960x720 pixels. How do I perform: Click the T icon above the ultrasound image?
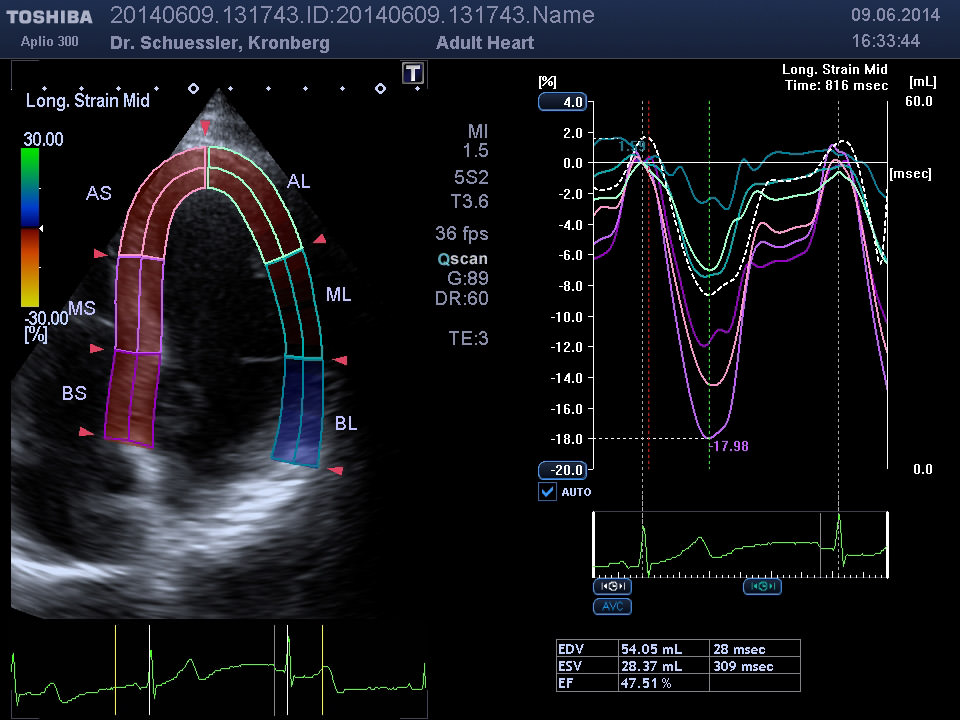(413, 73)
